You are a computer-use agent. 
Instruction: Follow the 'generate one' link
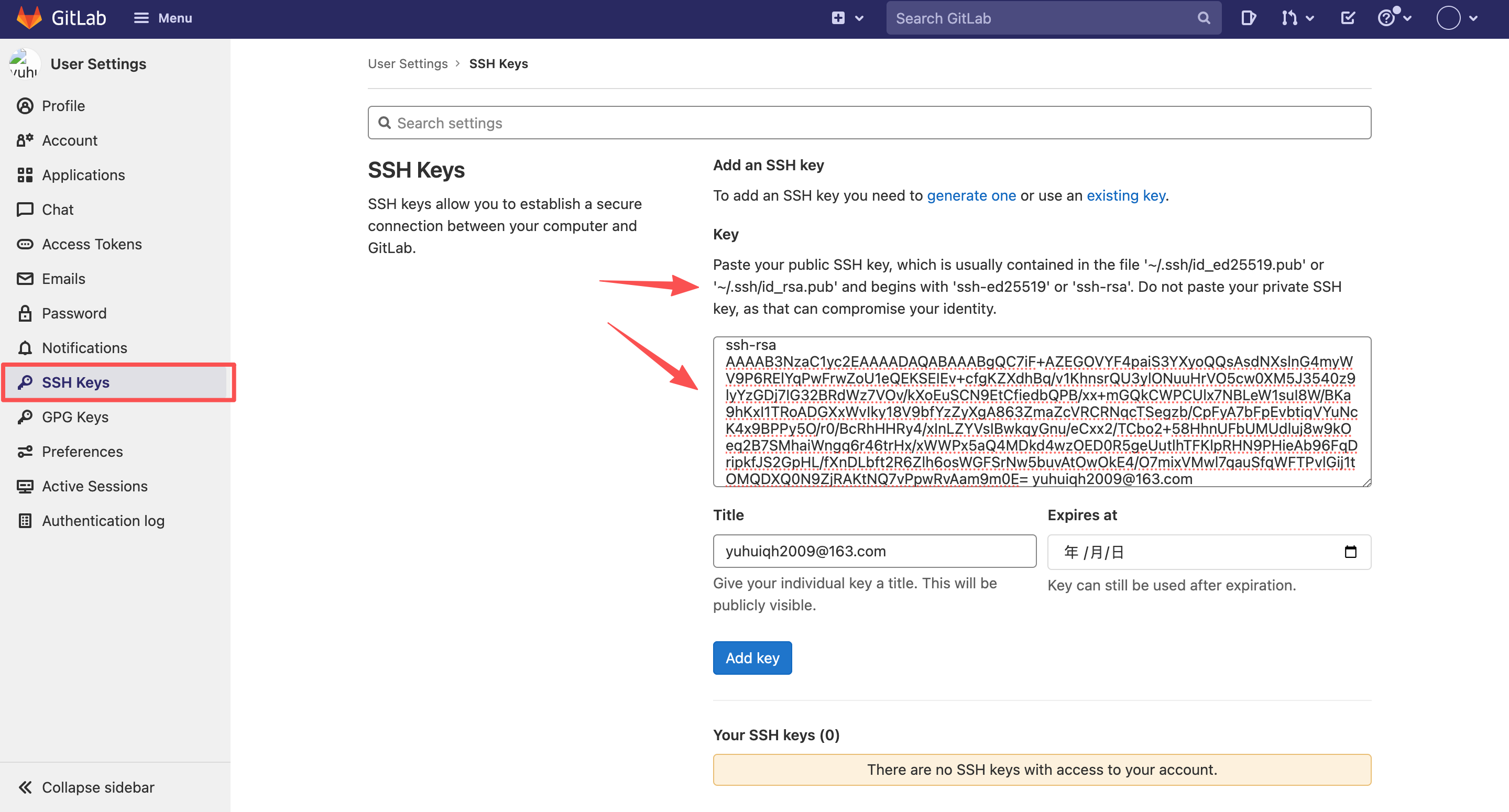(x=971, y=196)
